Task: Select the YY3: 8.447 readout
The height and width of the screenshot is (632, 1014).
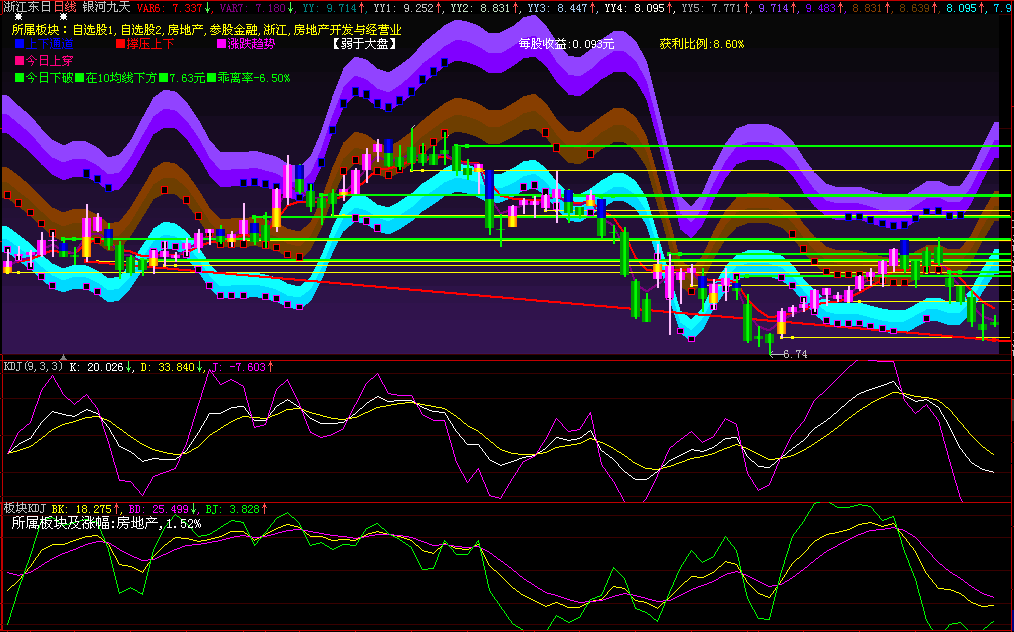Action: pyautogui.click(x=557, y=8)
